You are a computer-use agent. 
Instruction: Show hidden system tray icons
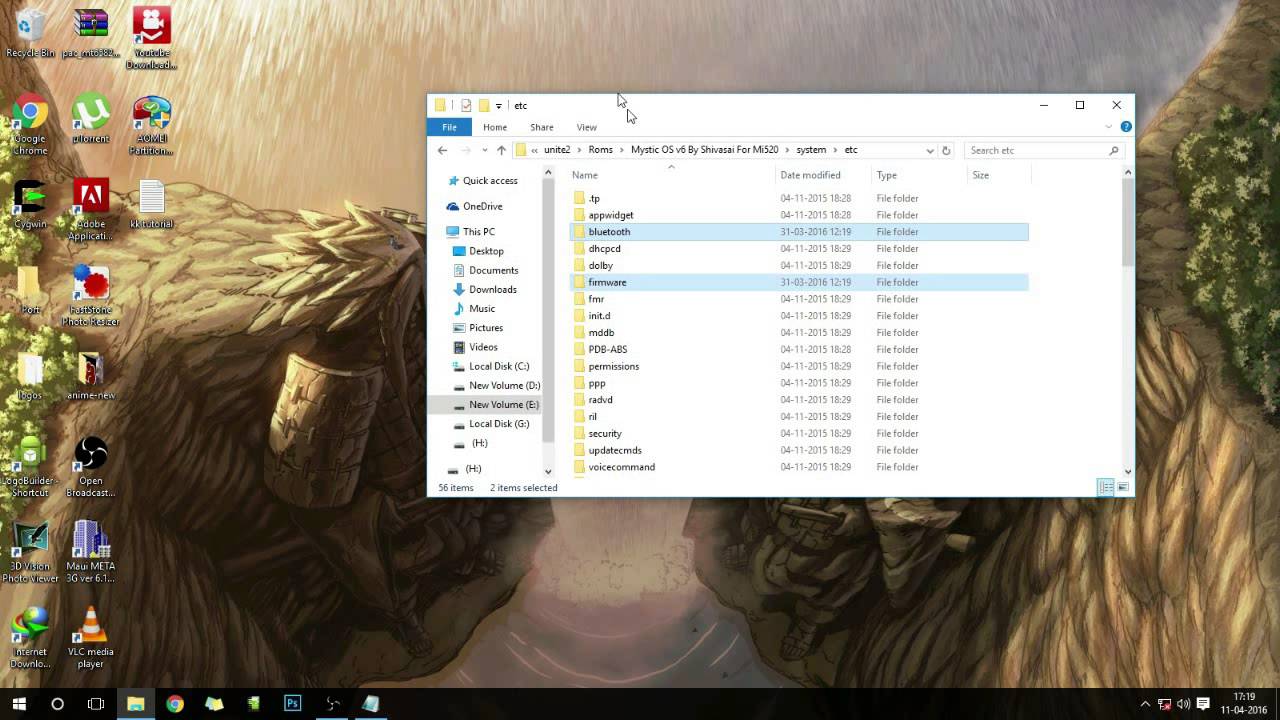pos(1145,704)
